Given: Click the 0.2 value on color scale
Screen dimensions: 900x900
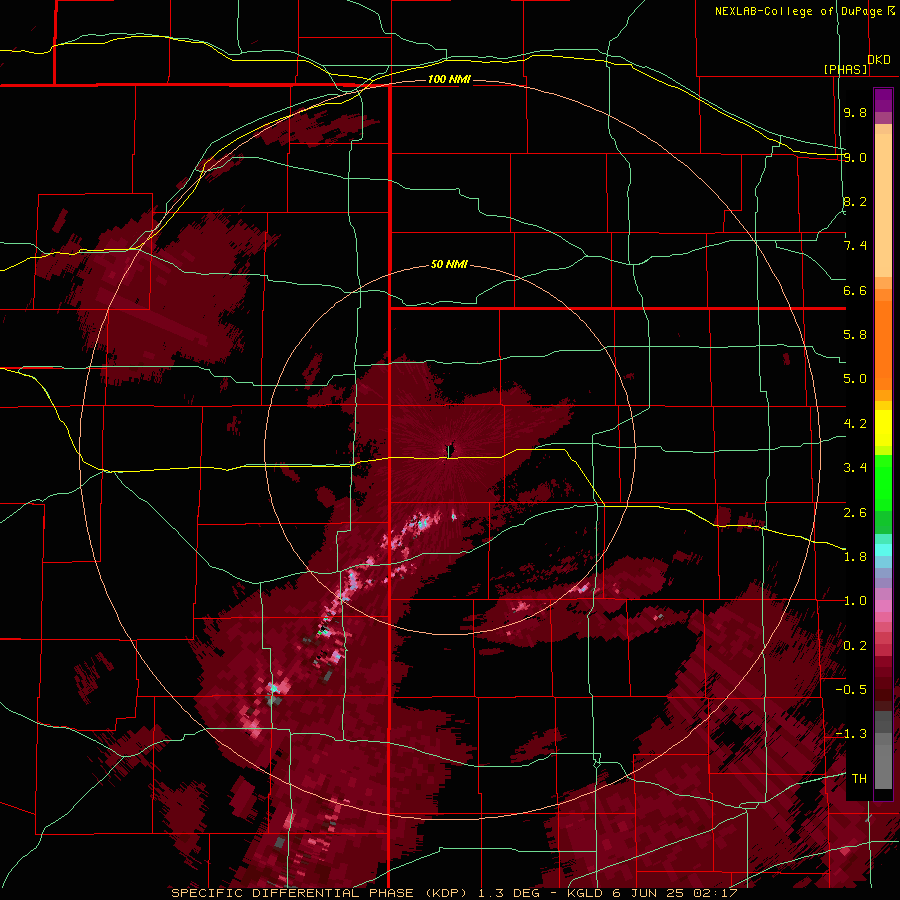Looking at the screenshot, I should click(855, 646).
